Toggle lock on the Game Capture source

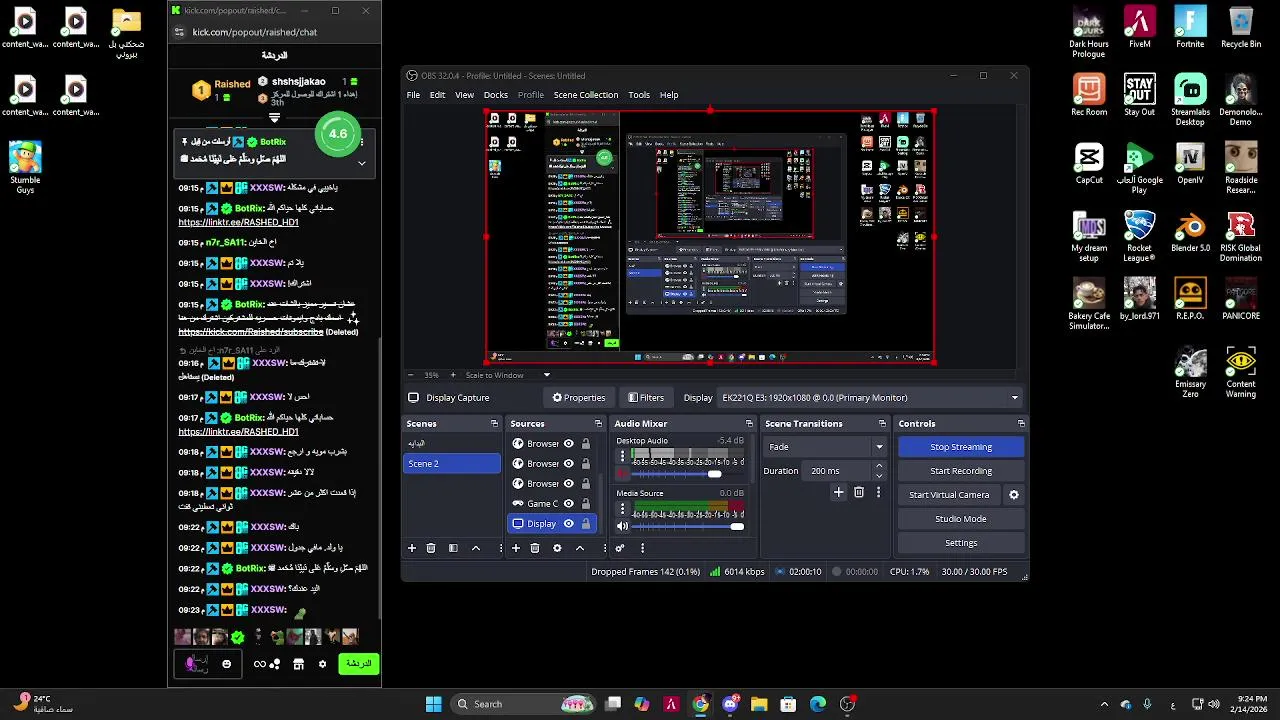pyautogui.click(x=586, y=504)
